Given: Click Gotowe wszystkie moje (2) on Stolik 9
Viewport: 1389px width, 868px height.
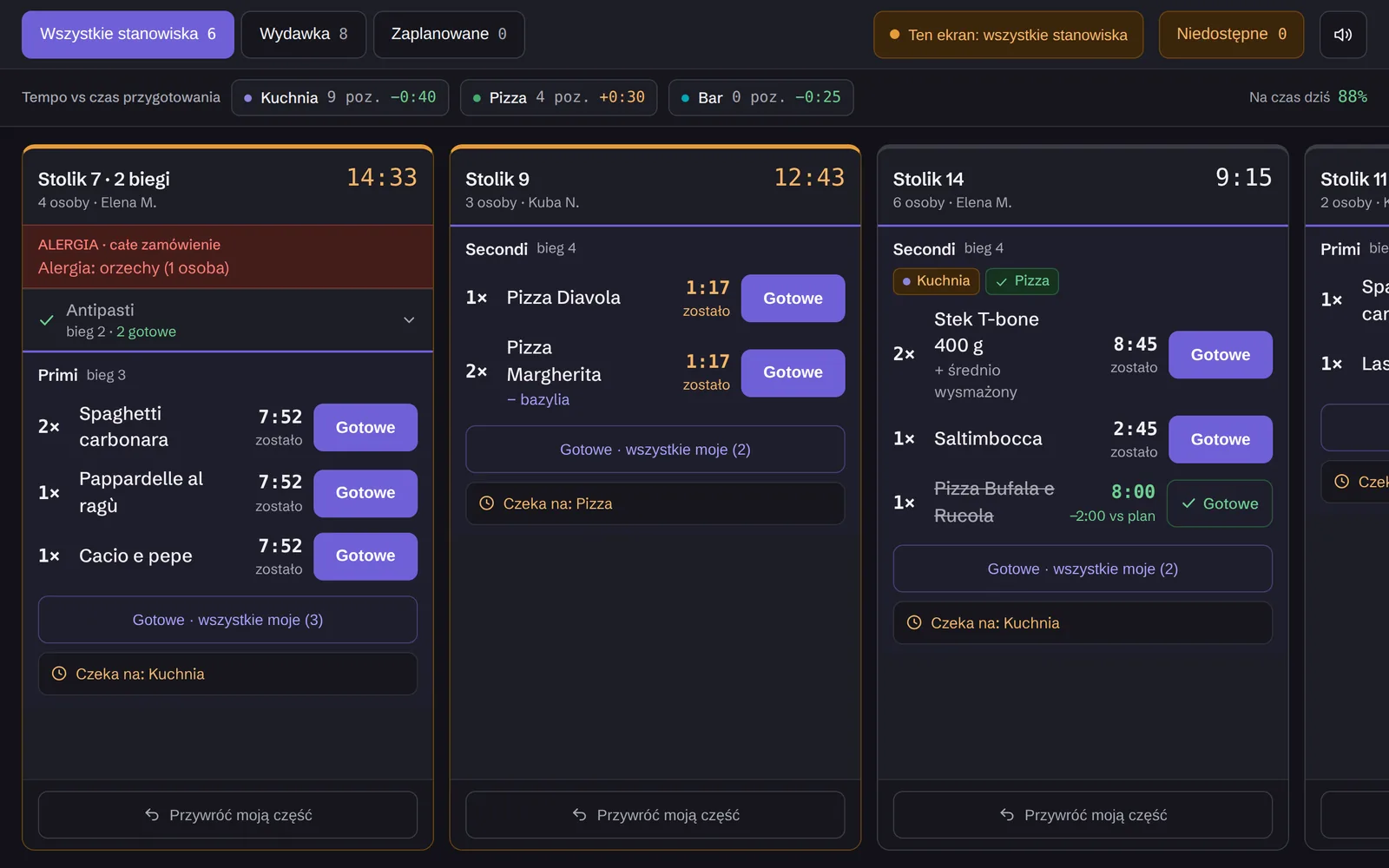Looking at the screenshot, I should (x=655, y=450).
